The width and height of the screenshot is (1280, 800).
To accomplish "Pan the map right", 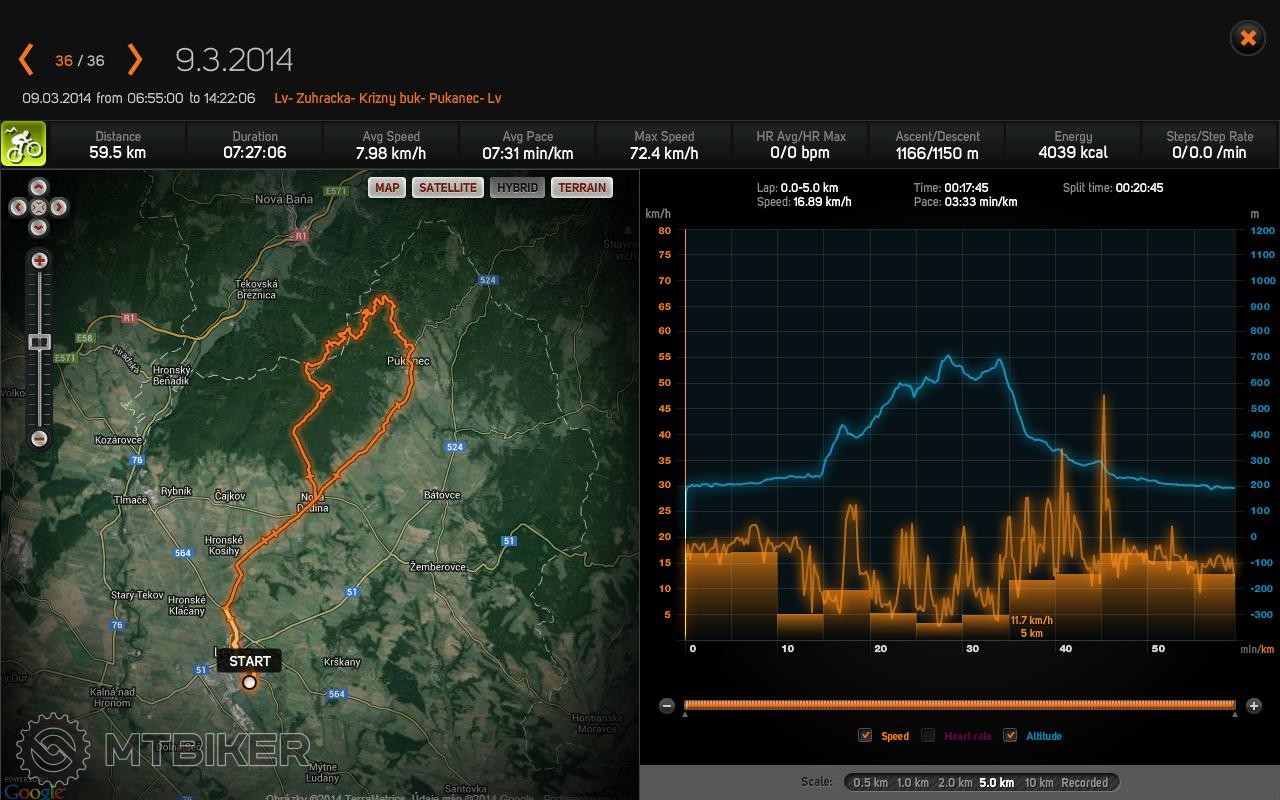I will pyautogui.click(x=60, y=208).
